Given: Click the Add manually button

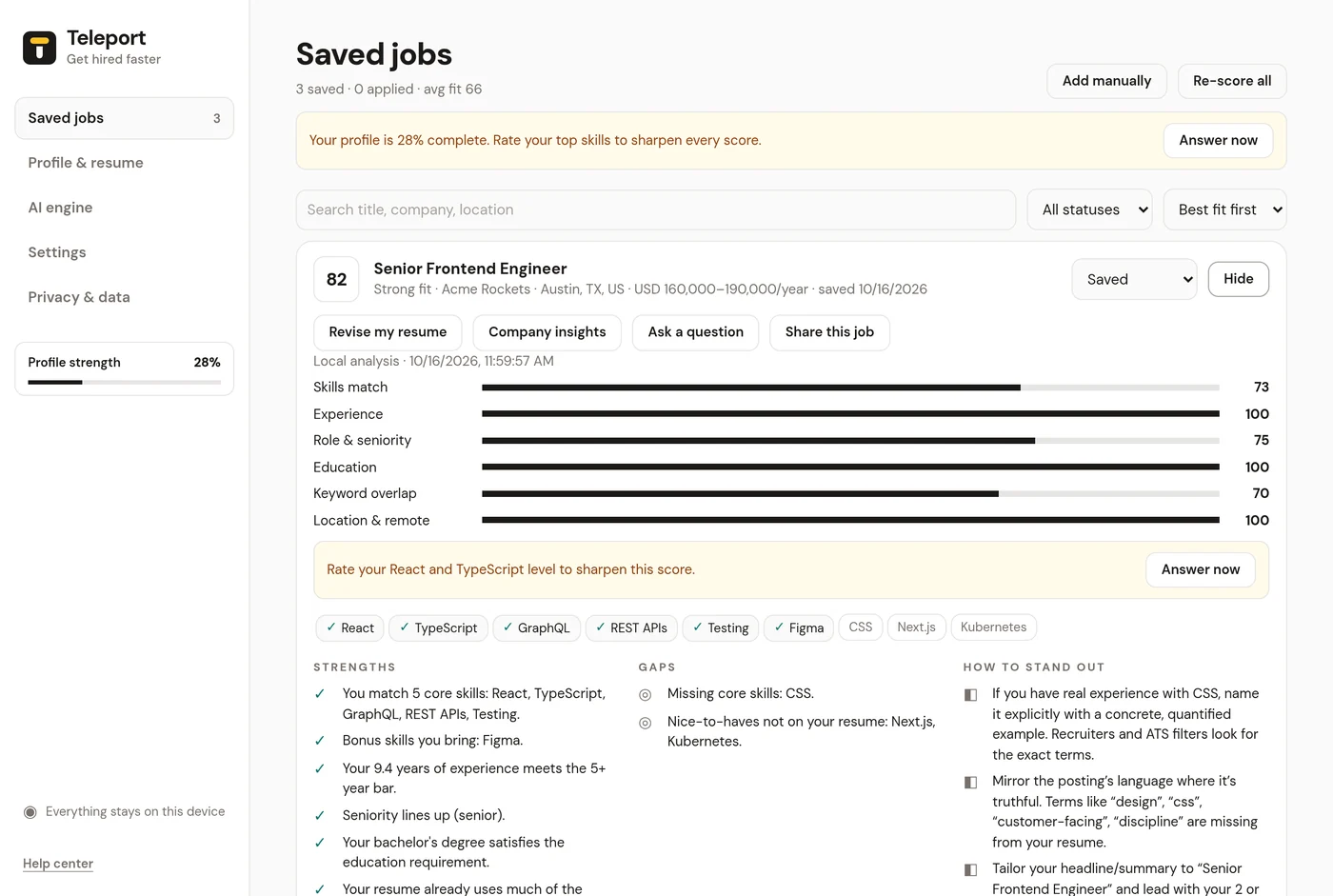Looking at the screenshot, I should click(x=1106, y=81).
